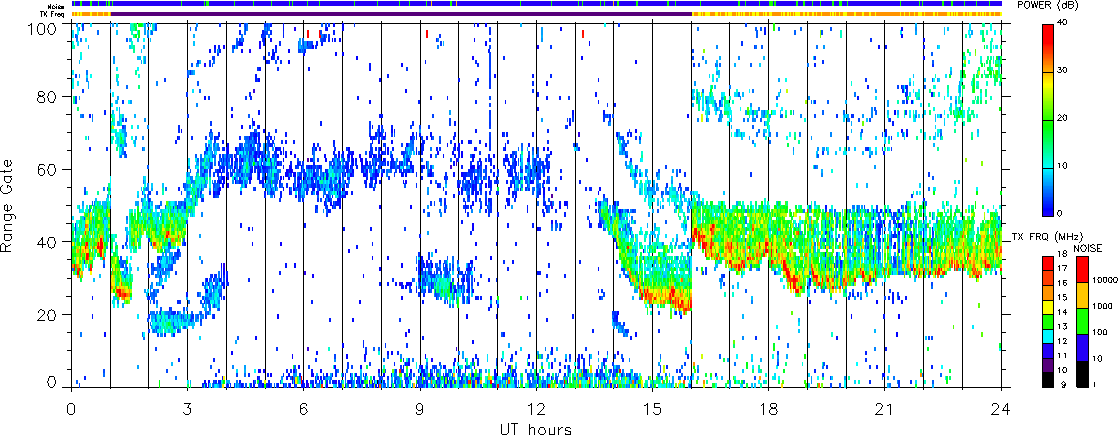This screenshot has width=1118, height=435.
Task: Click the x-axis tick label 12
Action: point(536,409)
